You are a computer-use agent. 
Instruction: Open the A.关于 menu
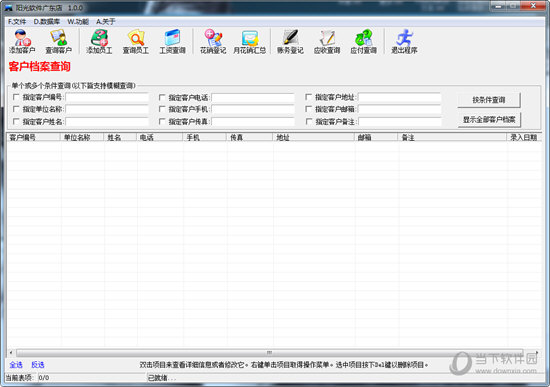pos(106,22)
